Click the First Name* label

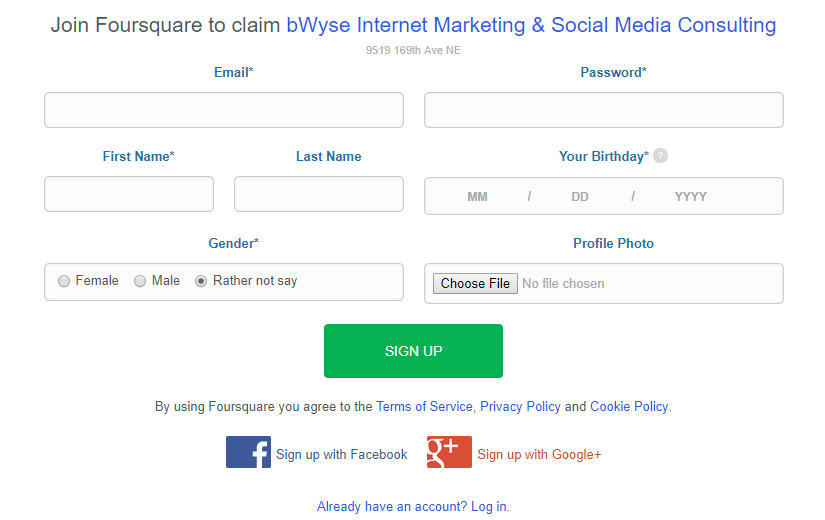coord(138,156)
